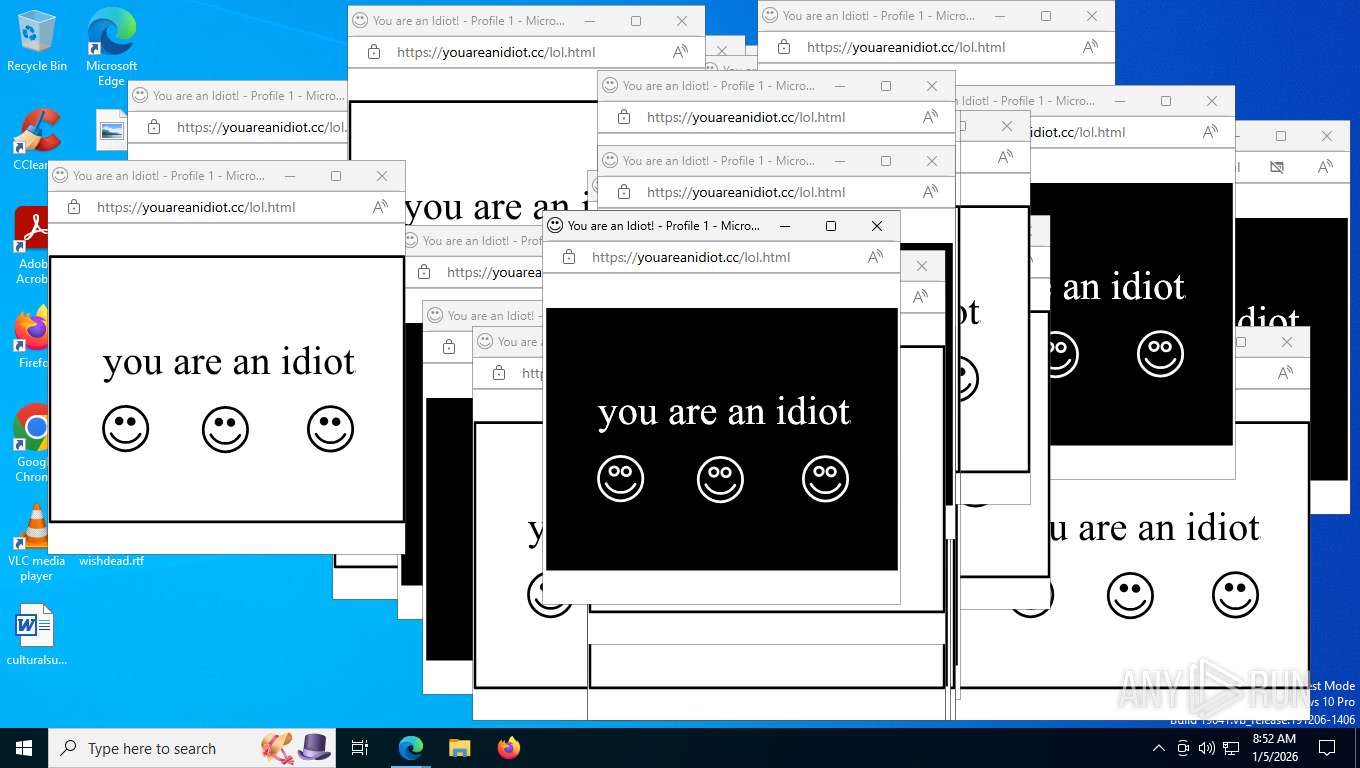This screenshot has width=1360, height=768.
Task: Open Task View from the taskbar
Action: pyautogui.click(x=360, y=748)
